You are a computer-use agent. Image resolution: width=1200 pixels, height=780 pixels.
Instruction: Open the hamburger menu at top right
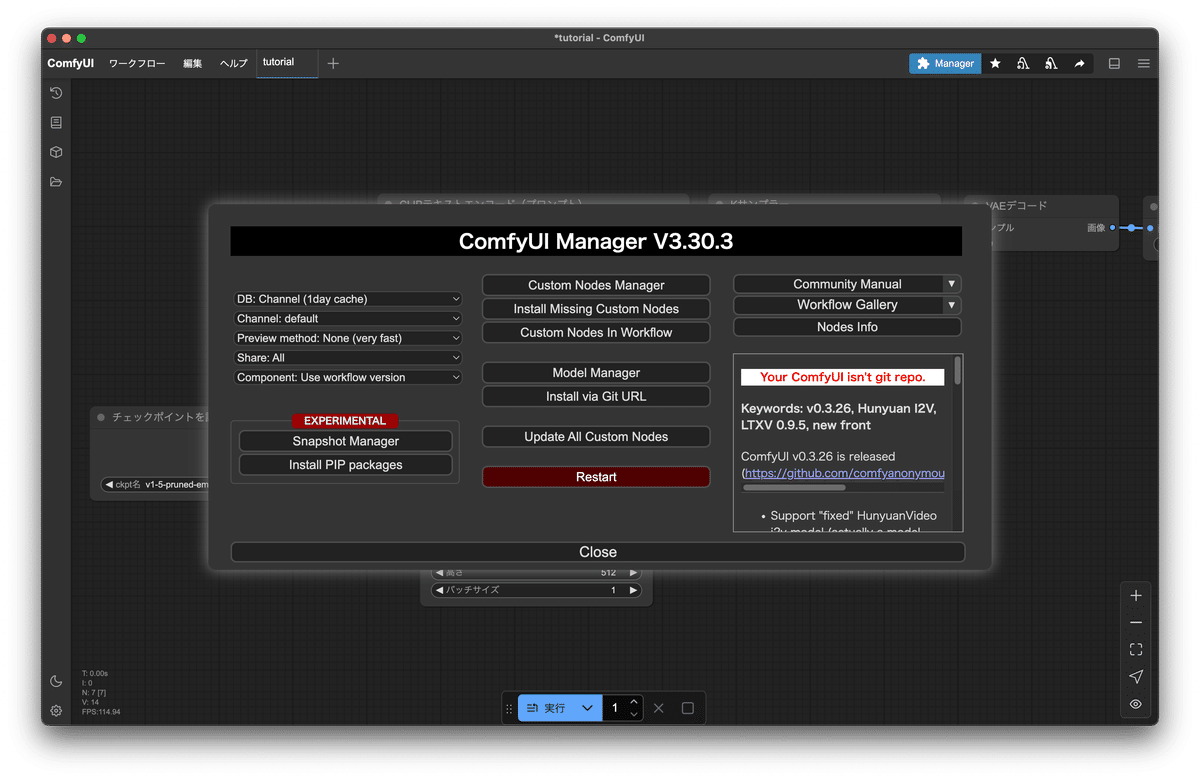[1143, 63]
